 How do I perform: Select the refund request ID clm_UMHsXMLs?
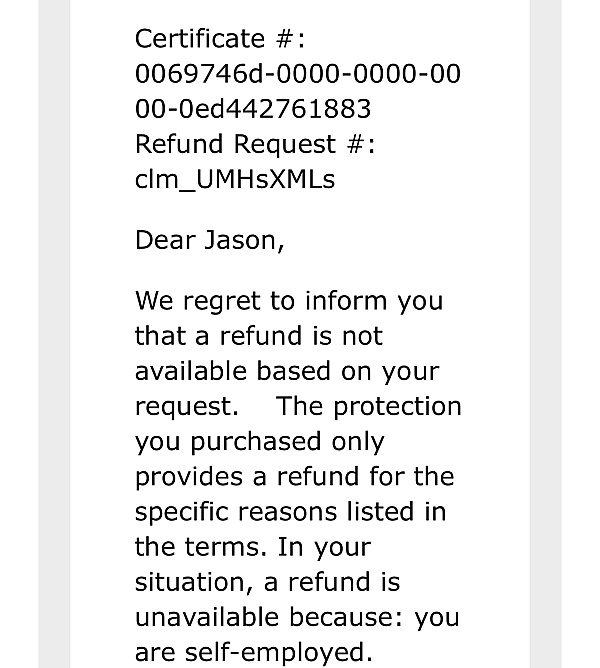click(x=235, y=179)
